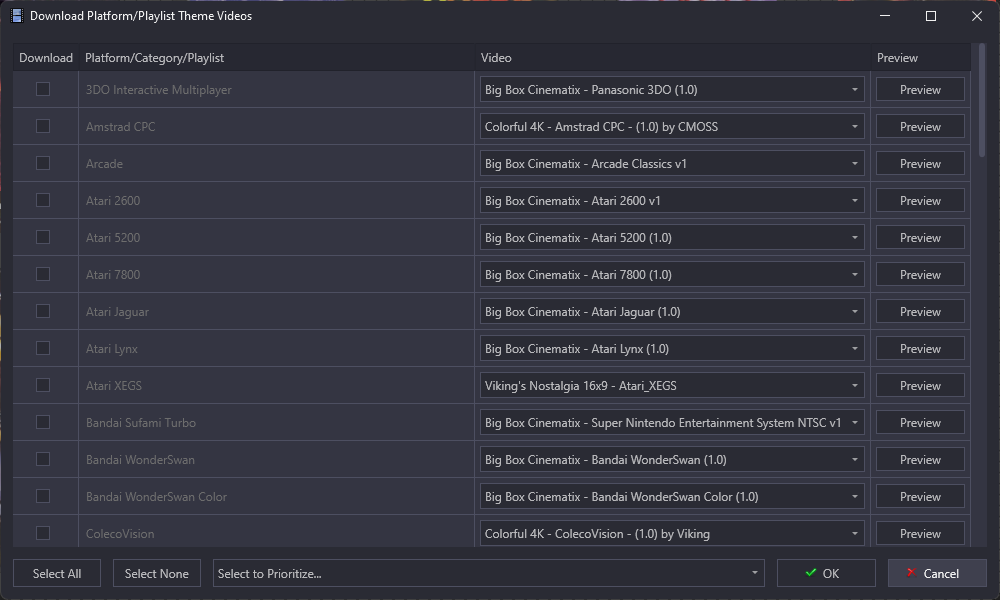Screen dimensions: 1000x600
Task: Check the Bandai WonderSwan download checkbox
Action: (43, 459)
